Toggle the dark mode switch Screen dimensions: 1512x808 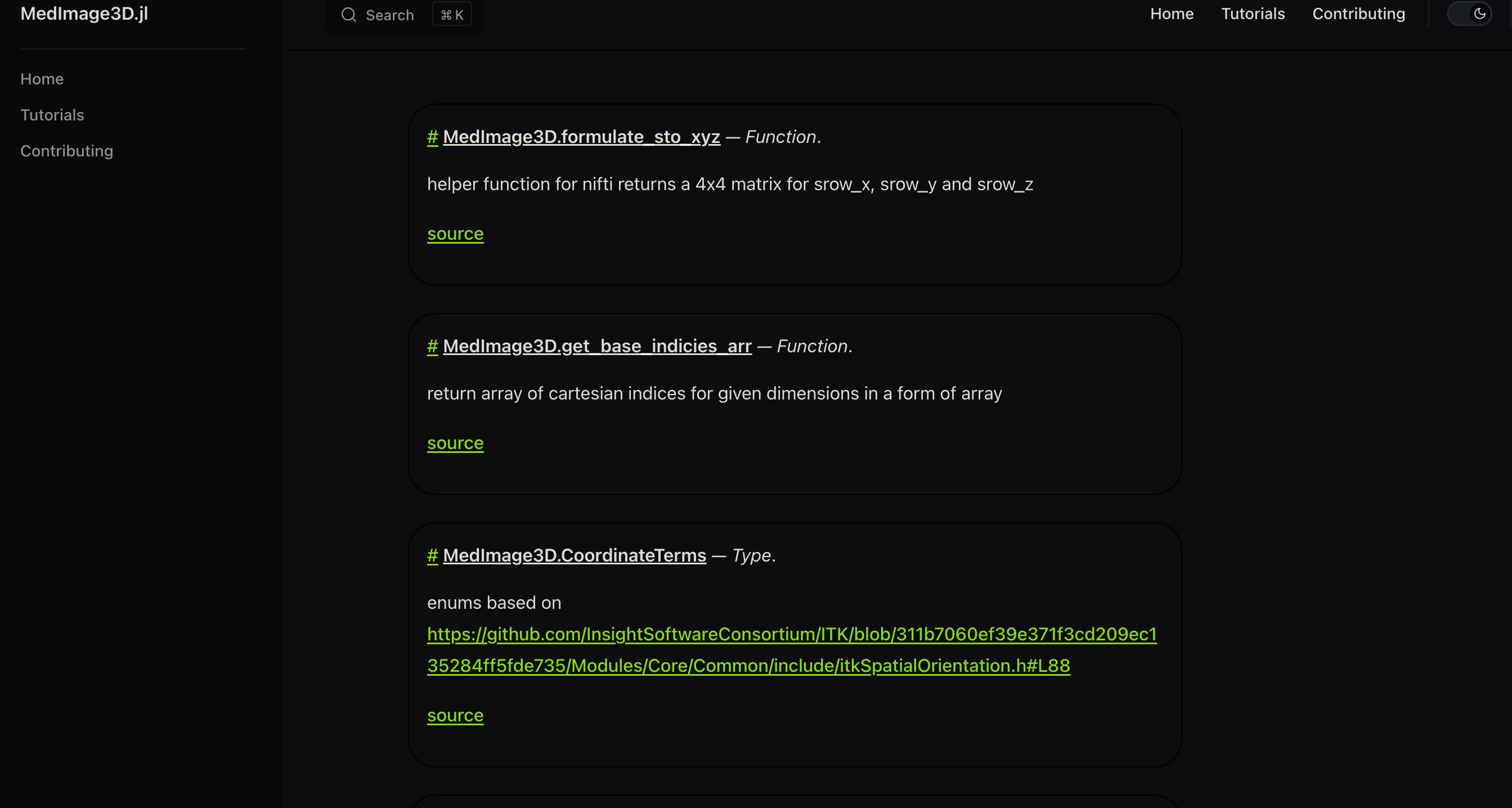[1469, 14]
